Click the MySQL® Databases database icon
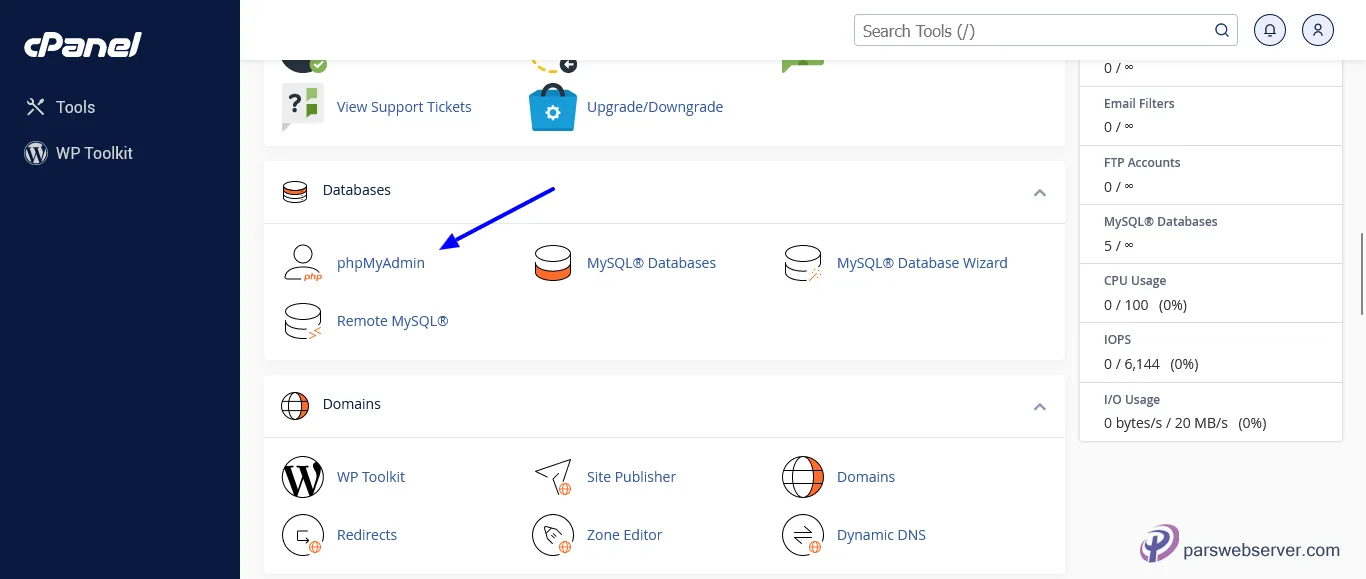This screenshot has width=1366, height=579. tap(553, 262)
